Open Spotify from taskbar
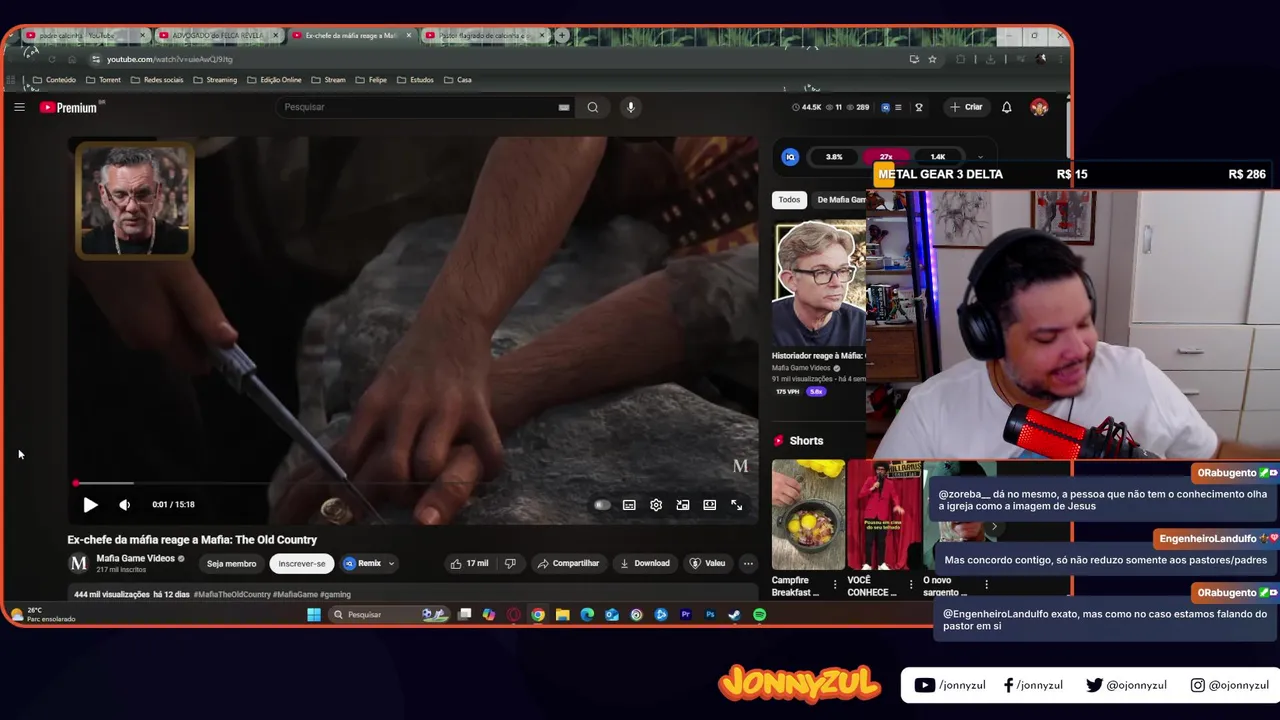The image size is (1280, 720). [759, 615]
